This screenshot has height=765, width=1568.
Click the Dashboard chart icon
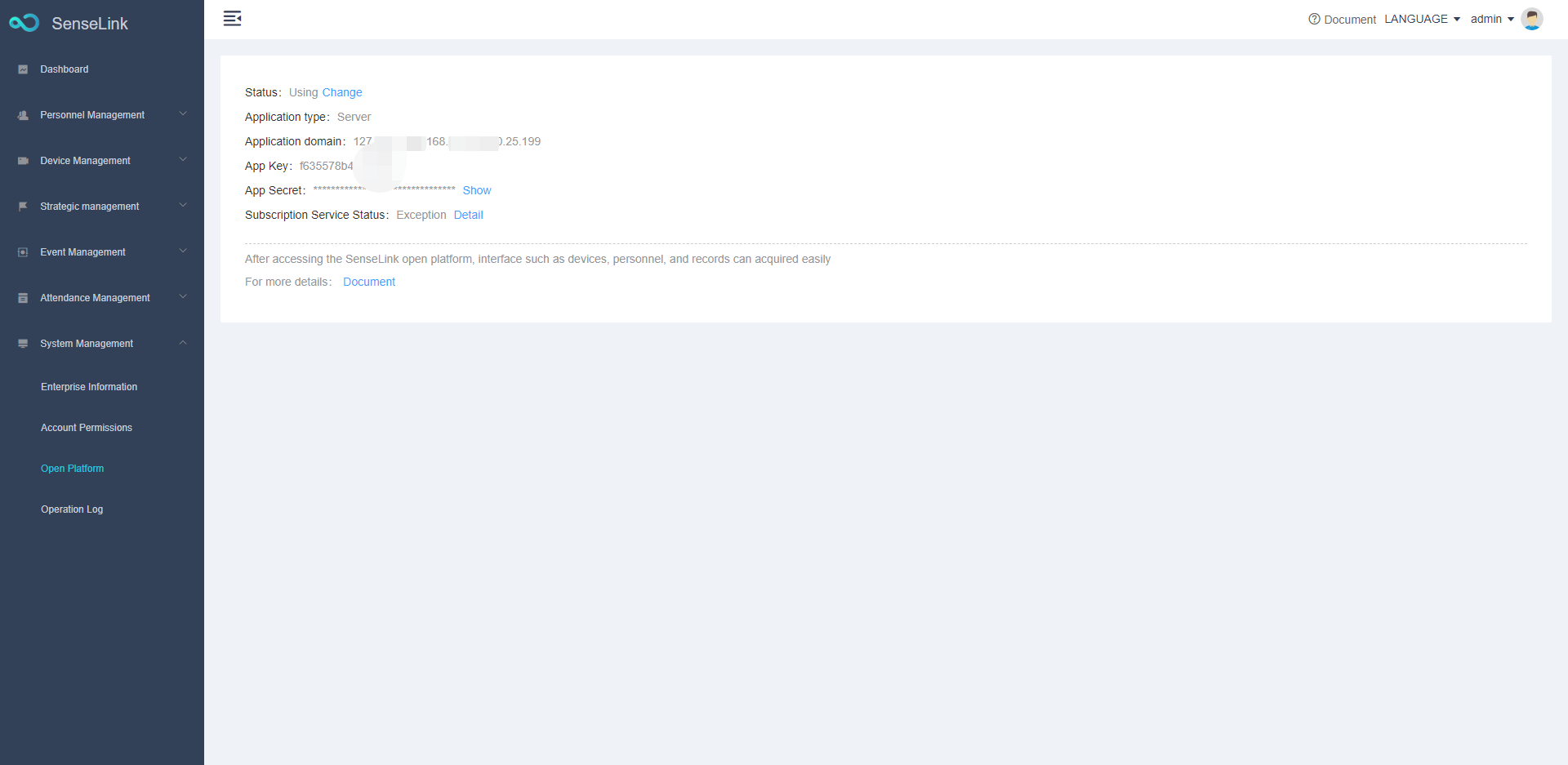pos(23,69)
